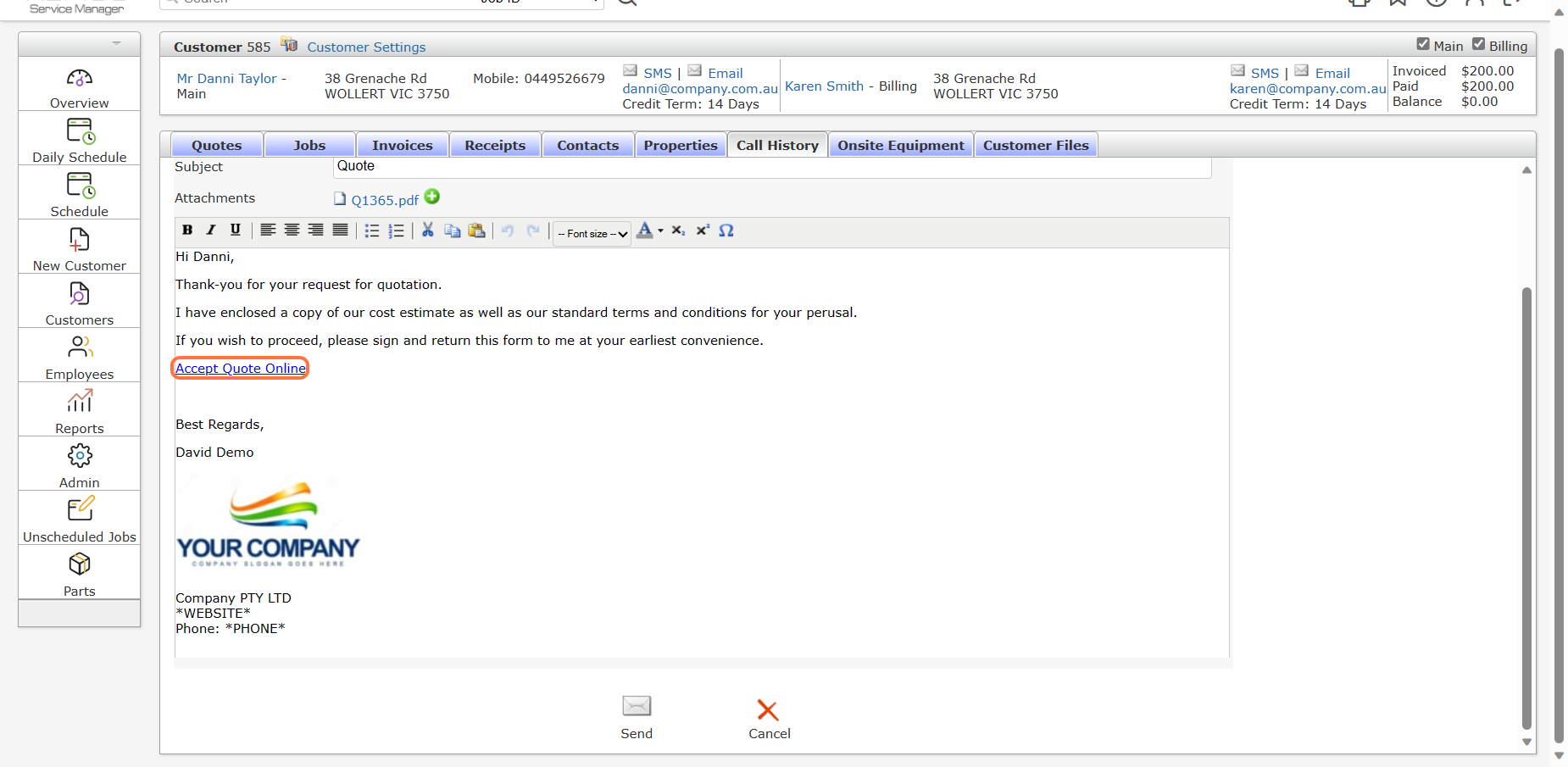Go to Unscheduled Jobs
Viewport: 1568px width, 767px height.
[80, 520]
